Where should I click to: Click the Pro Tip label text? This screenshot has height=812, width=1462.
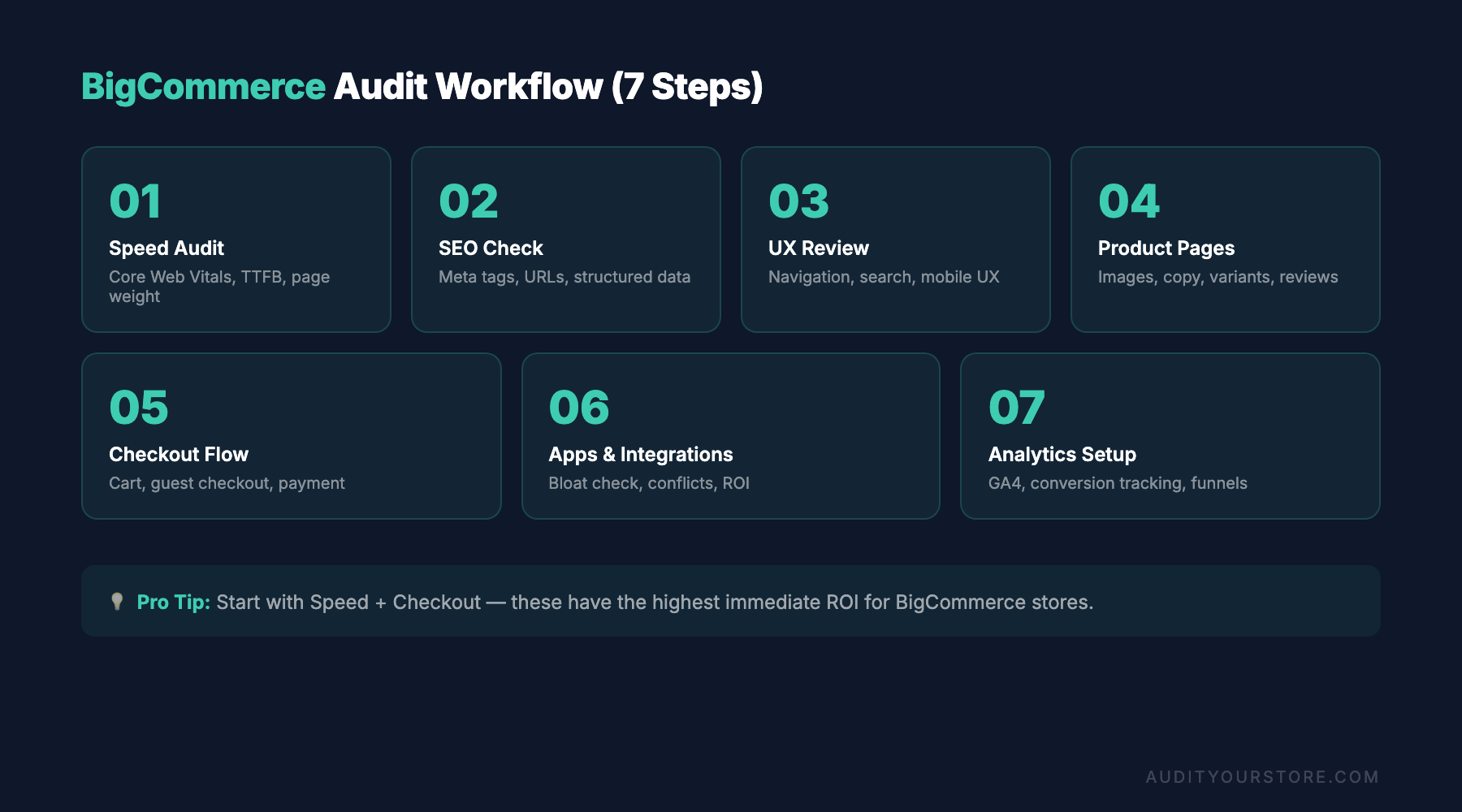[173, 603]
